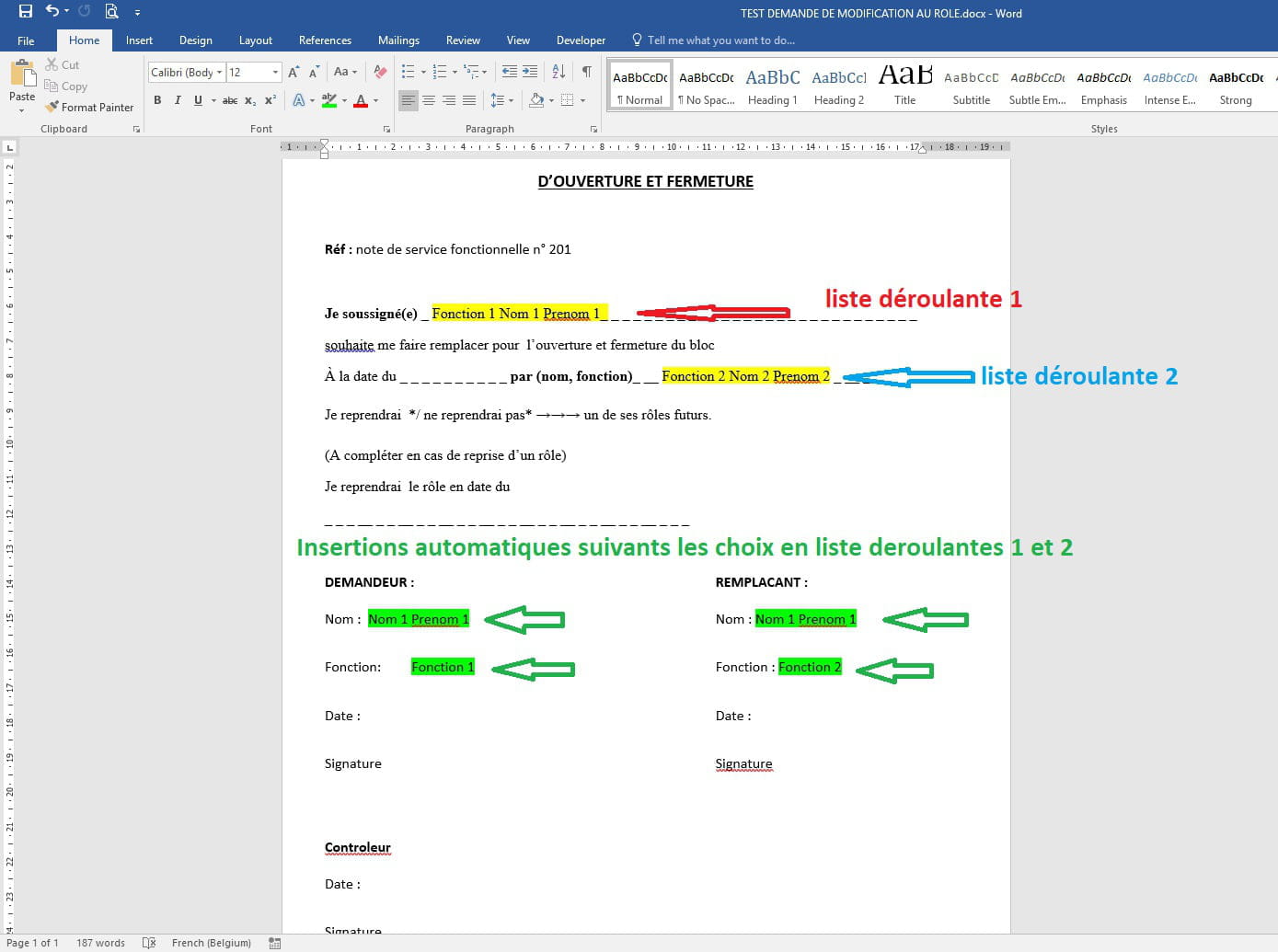Switch to the Layout tab
The width and height of the screenshot is (1278, 952).
255,40
